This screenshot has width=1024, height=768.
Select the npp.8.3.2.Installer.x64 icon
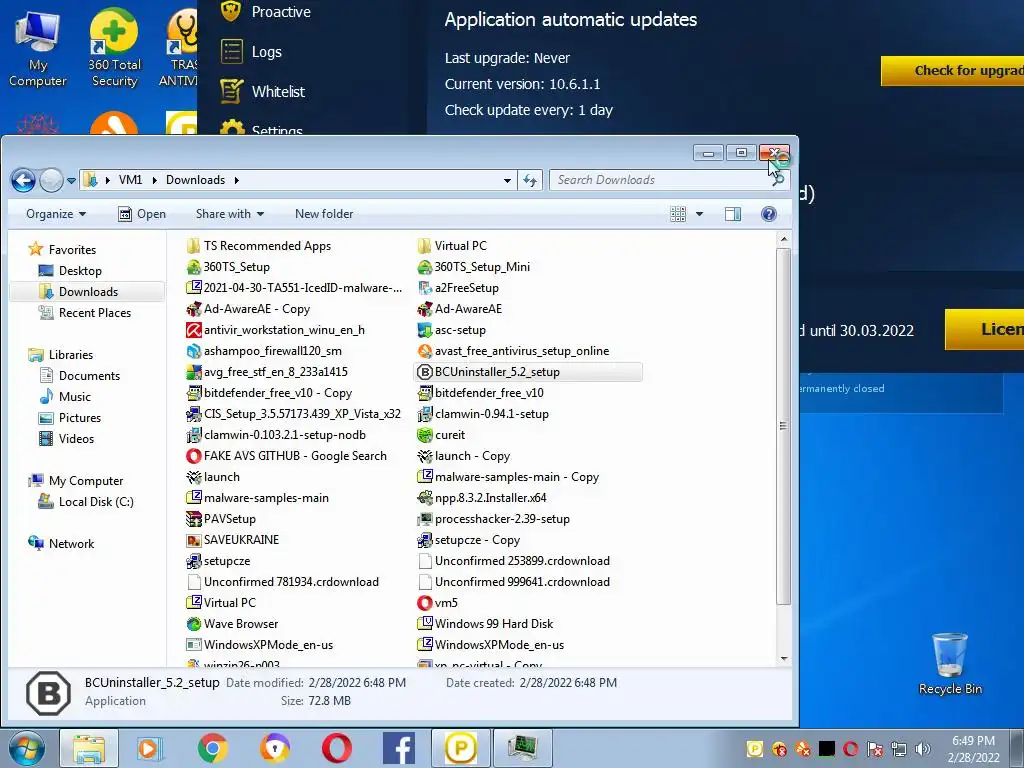(424, 498)
